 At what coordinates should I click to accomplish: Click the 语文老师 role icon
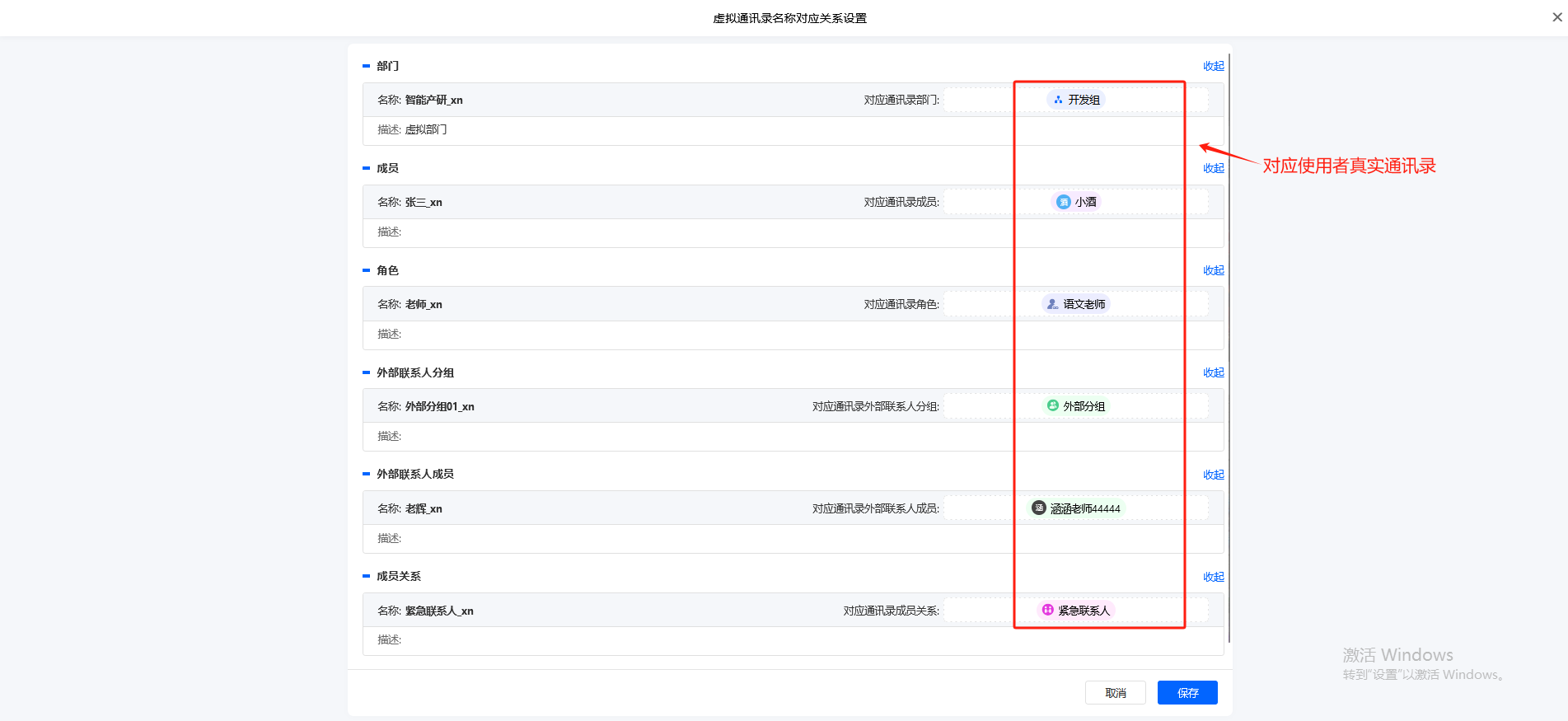(1052, 304)
